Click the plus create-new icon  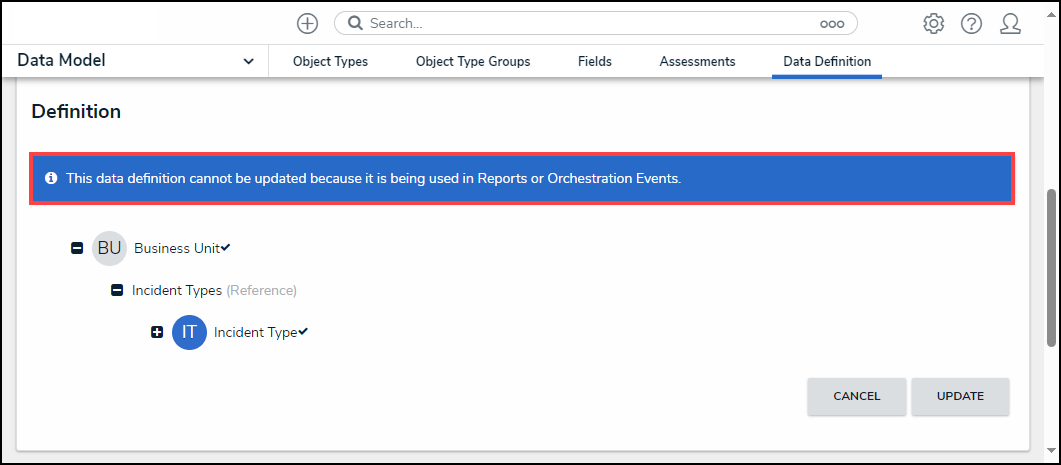click(x=308, y=23)
